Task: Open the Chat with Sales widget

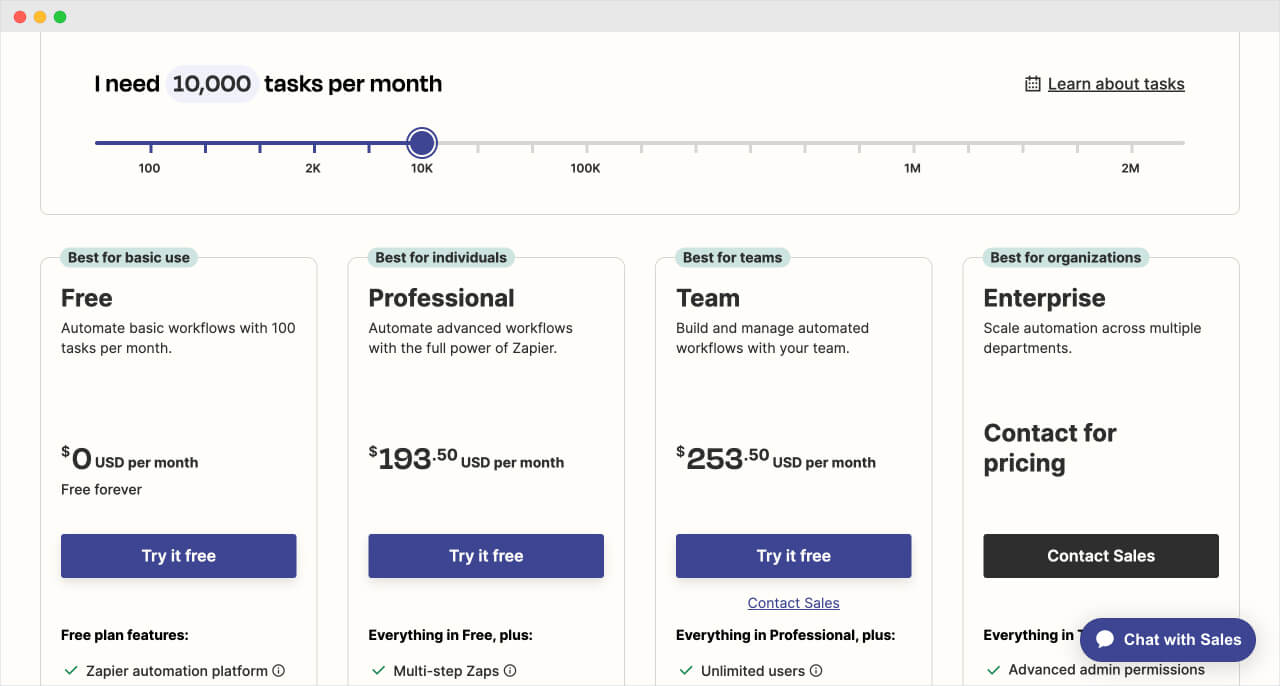Action: (x=1168, y=640)
